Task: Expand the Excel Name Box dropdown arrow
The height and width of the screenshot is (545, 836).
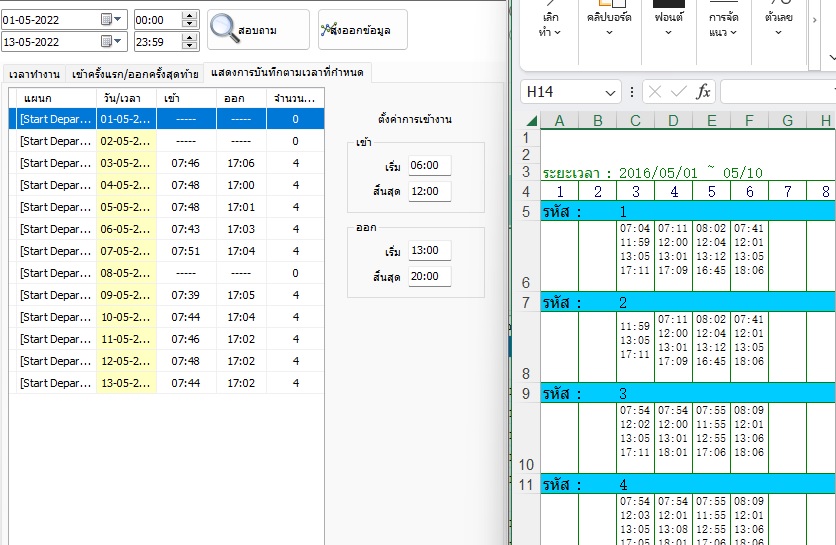Action: coord(610,93)
